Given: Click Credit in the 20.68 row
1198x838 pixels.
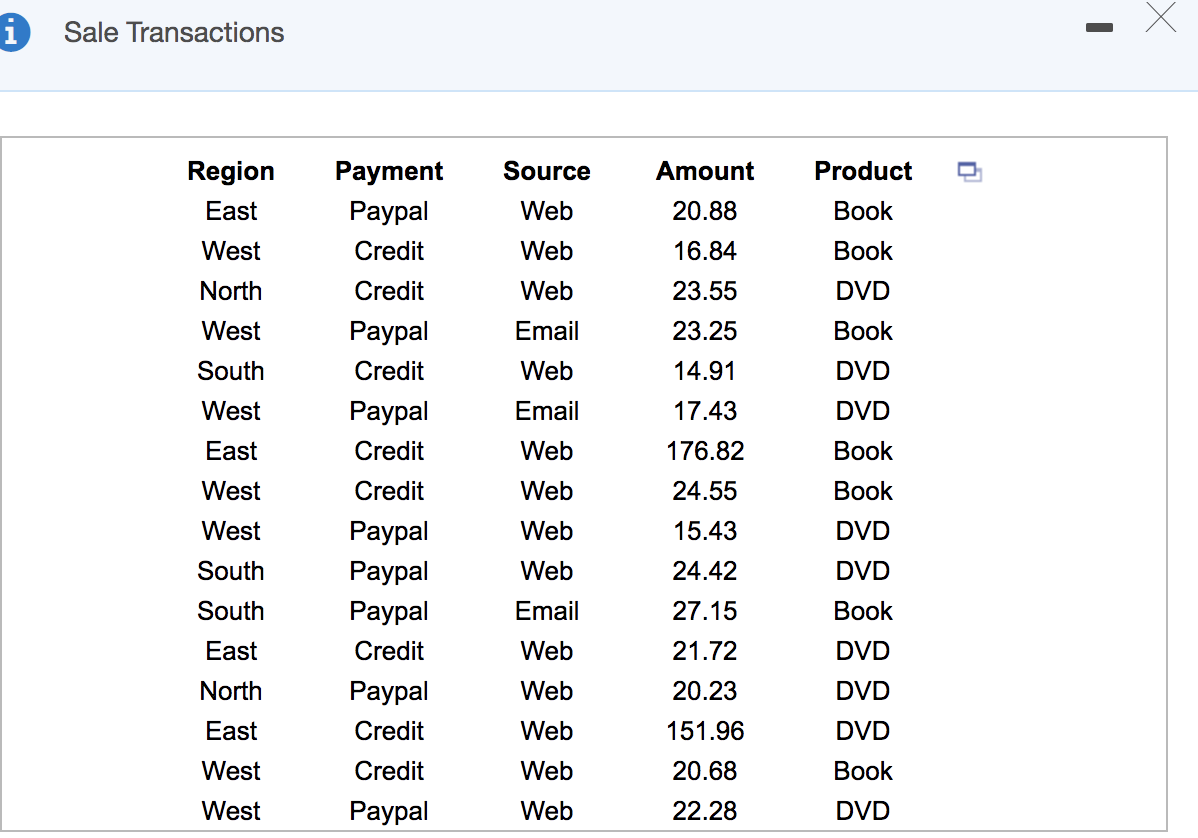Looking at the screenshot, I should click(389, 771).
